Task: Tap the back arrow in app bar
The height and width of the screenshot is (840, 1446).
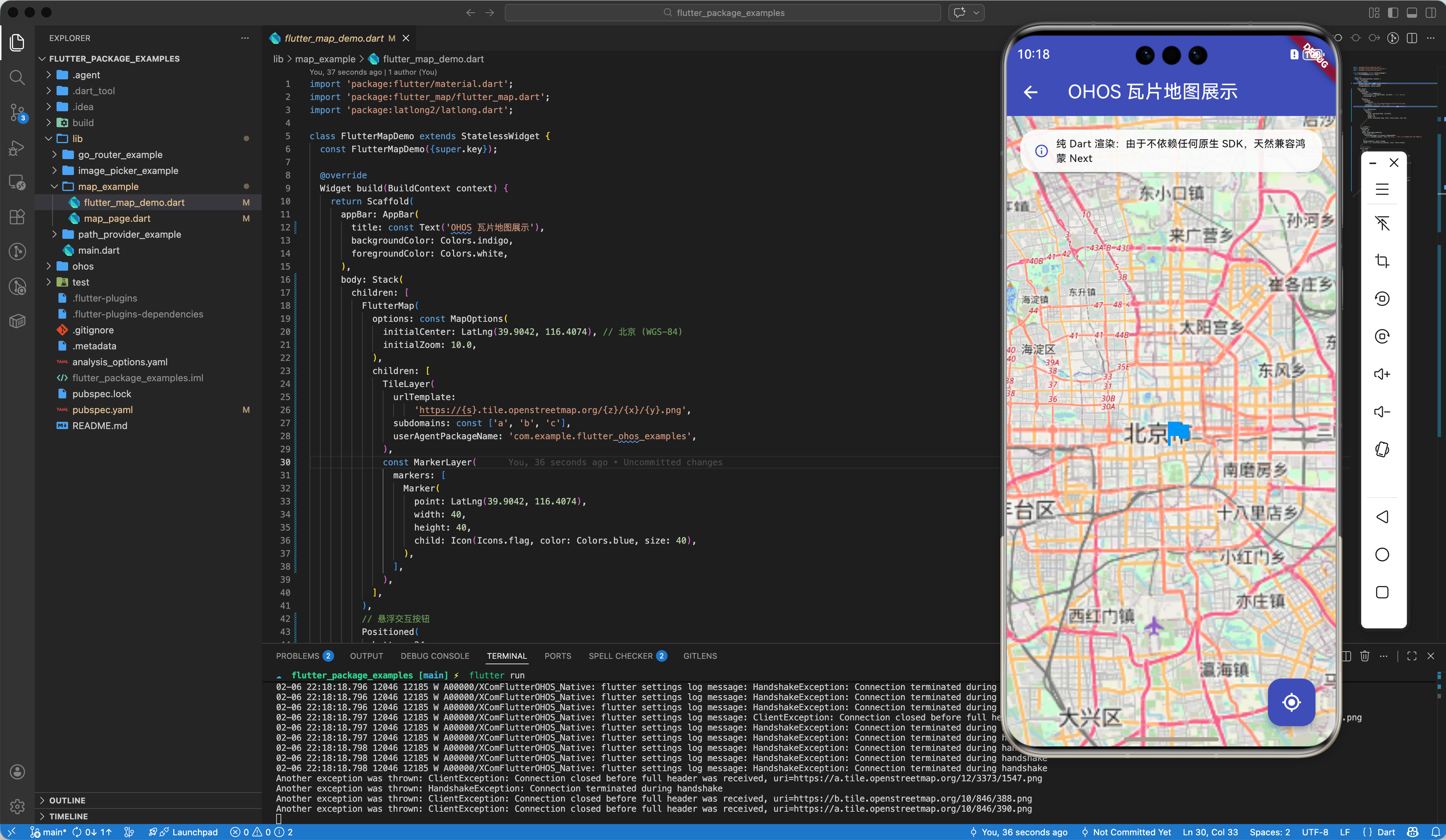Action: [1031, 92]
